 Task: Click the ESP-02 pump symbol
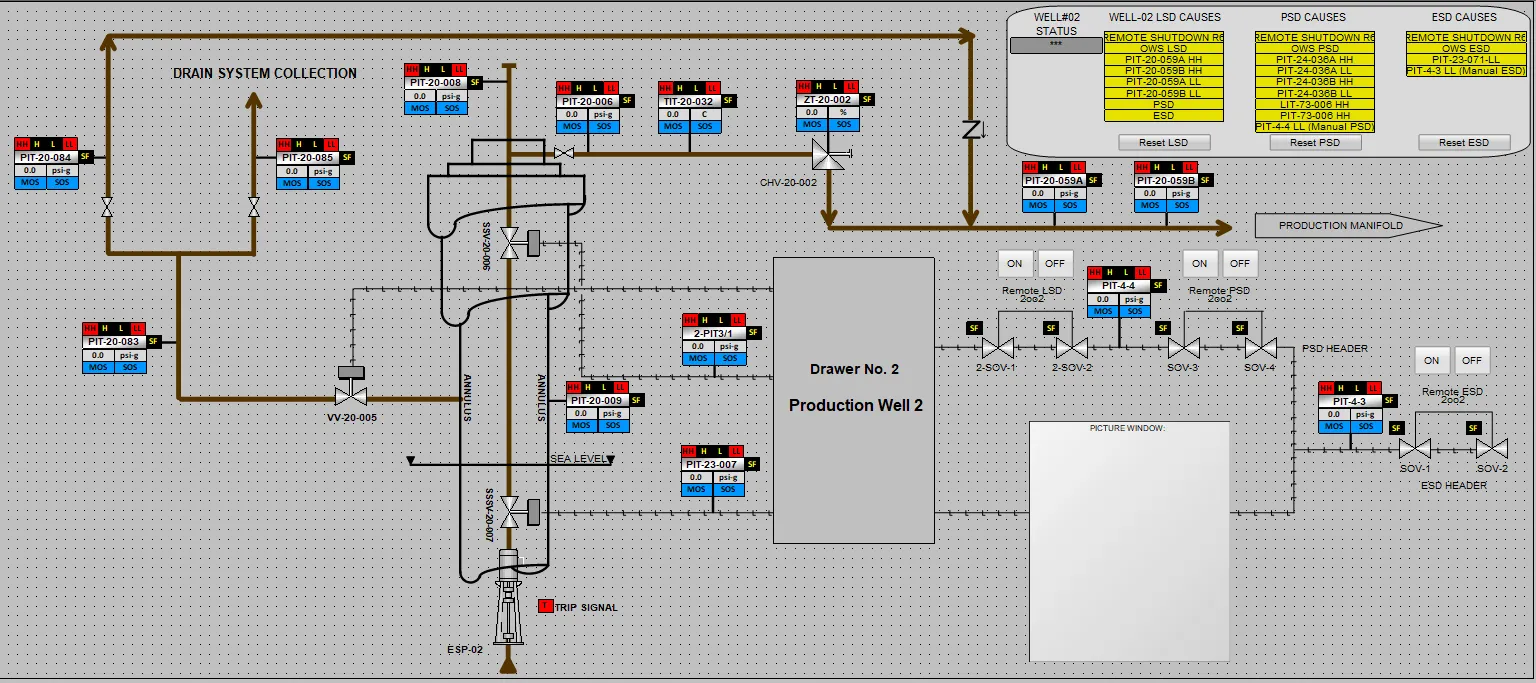509,598
